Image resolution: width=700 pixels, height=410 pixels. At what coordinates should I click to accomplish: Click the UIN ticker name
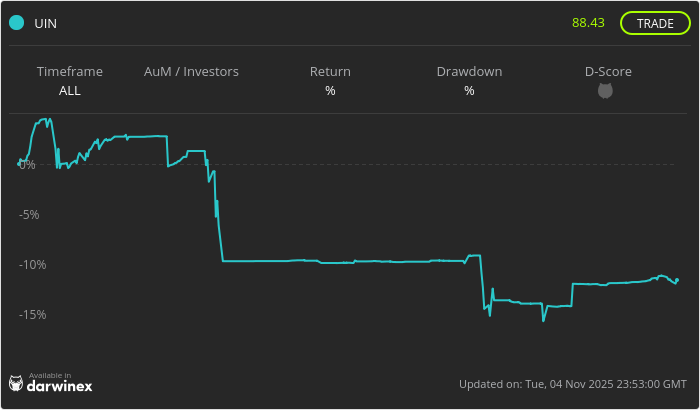(45, 23)
